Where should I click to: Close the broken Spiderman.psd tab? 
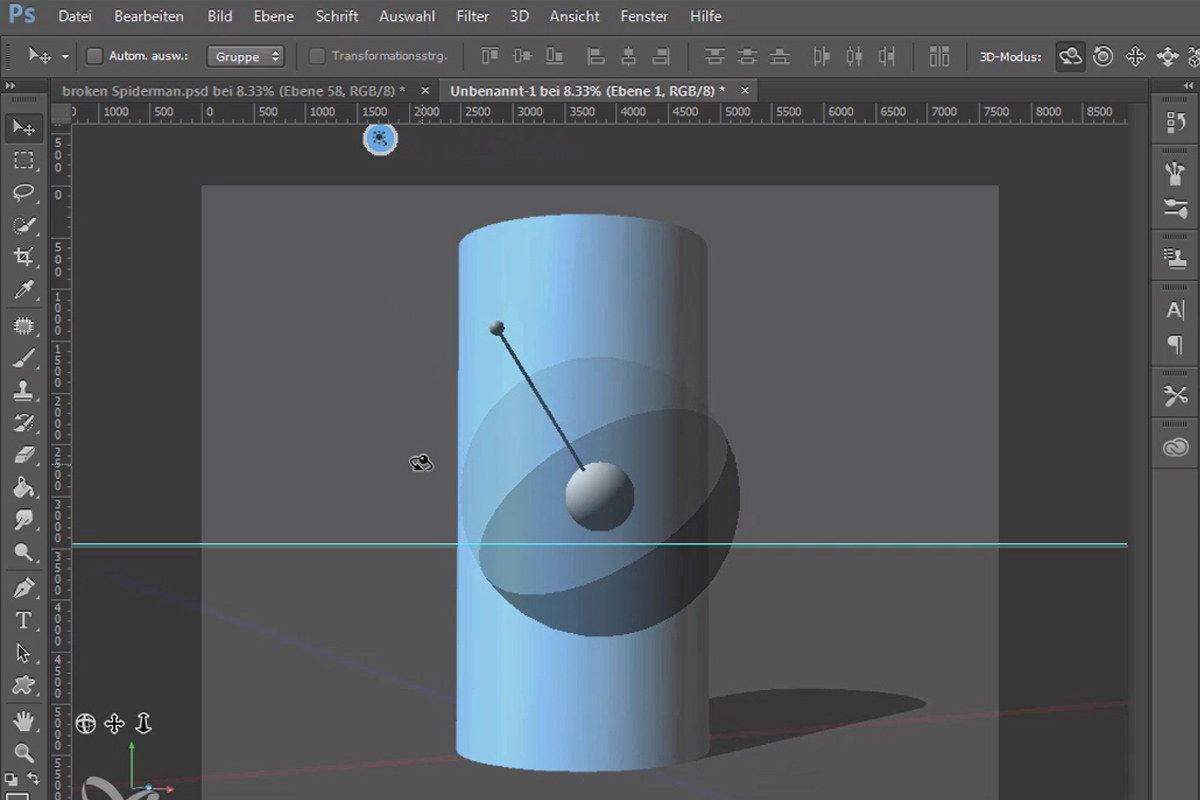(425, 90)
